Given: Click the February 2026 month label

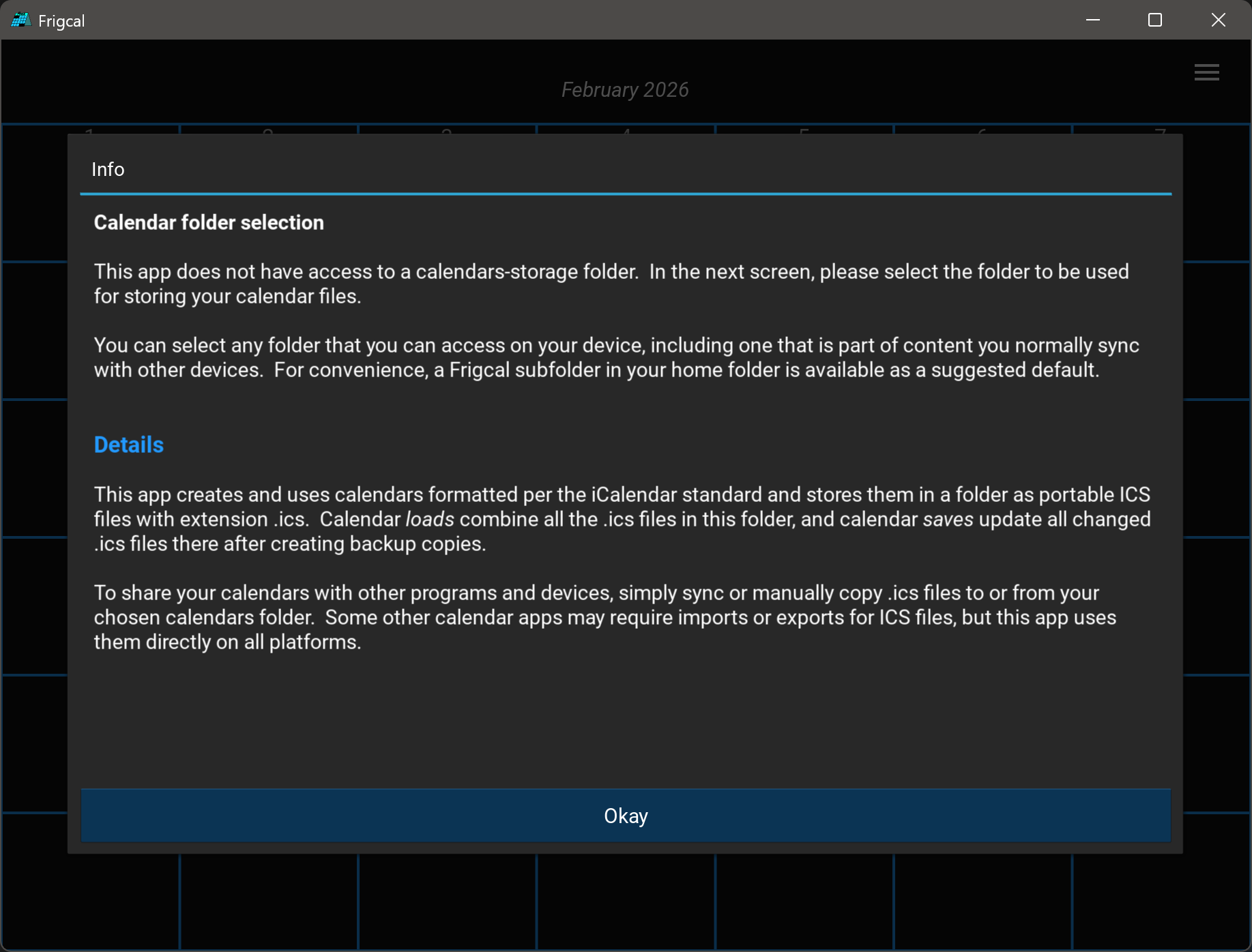Looking at the screenshot, I should tap(625, 90).
